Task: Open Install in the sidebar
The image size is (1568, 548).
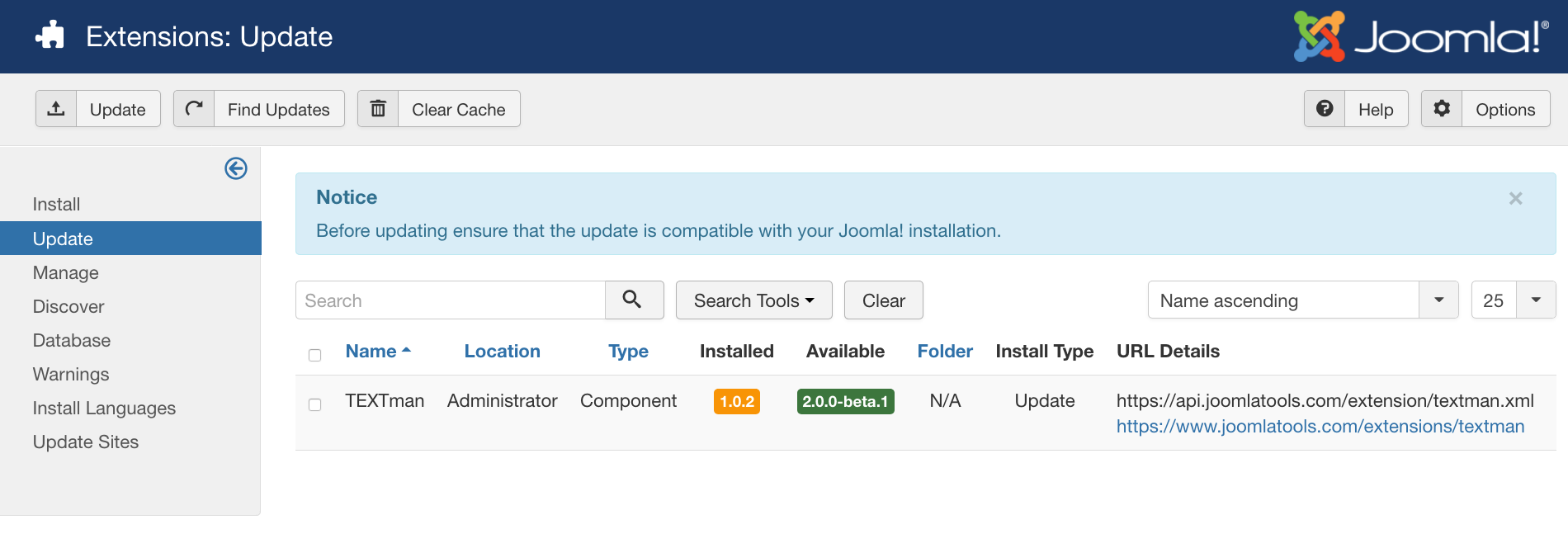Action: coord(56,204)
